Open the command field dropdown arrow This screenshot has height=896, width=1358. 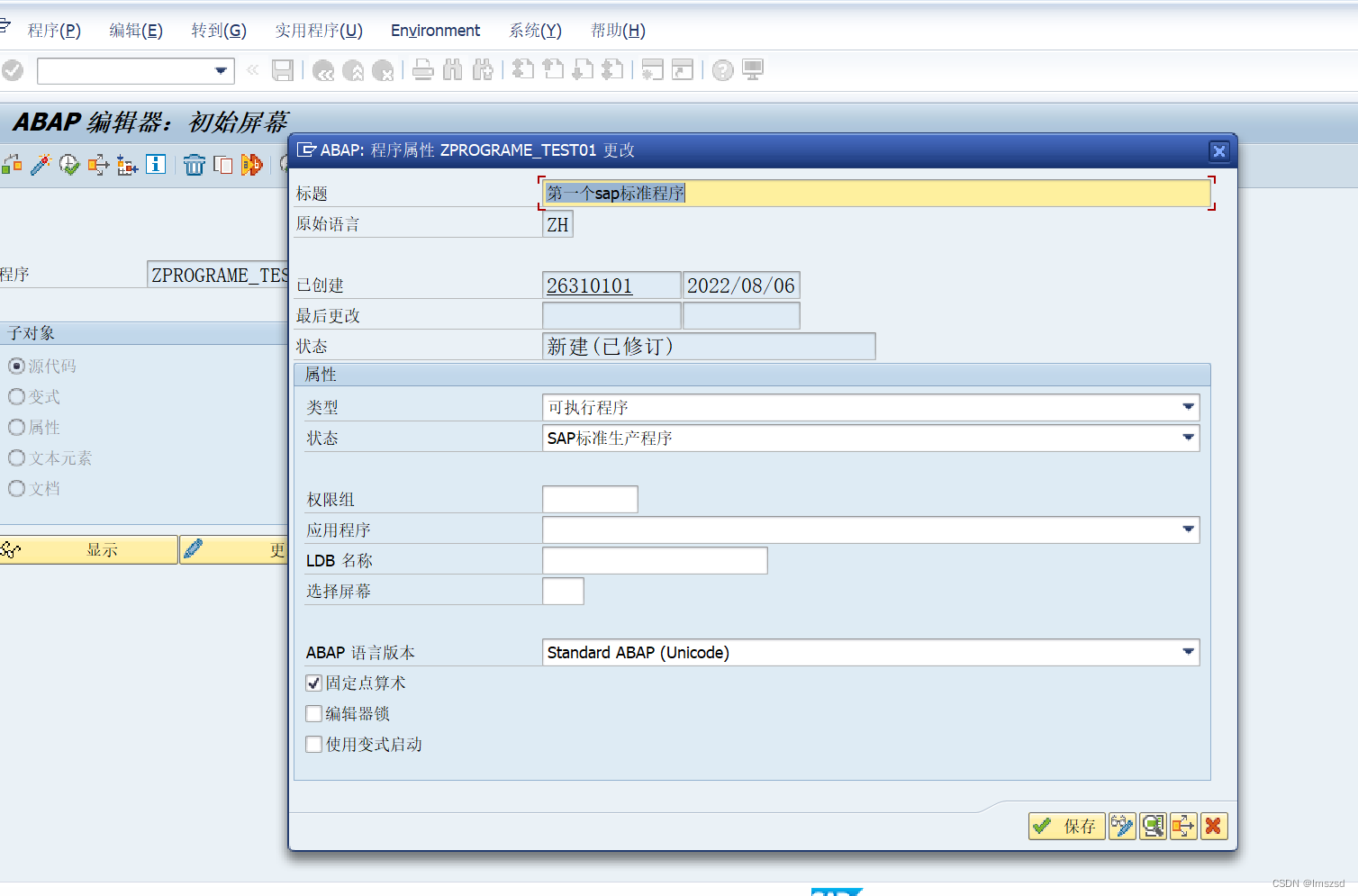coord(221,71)
